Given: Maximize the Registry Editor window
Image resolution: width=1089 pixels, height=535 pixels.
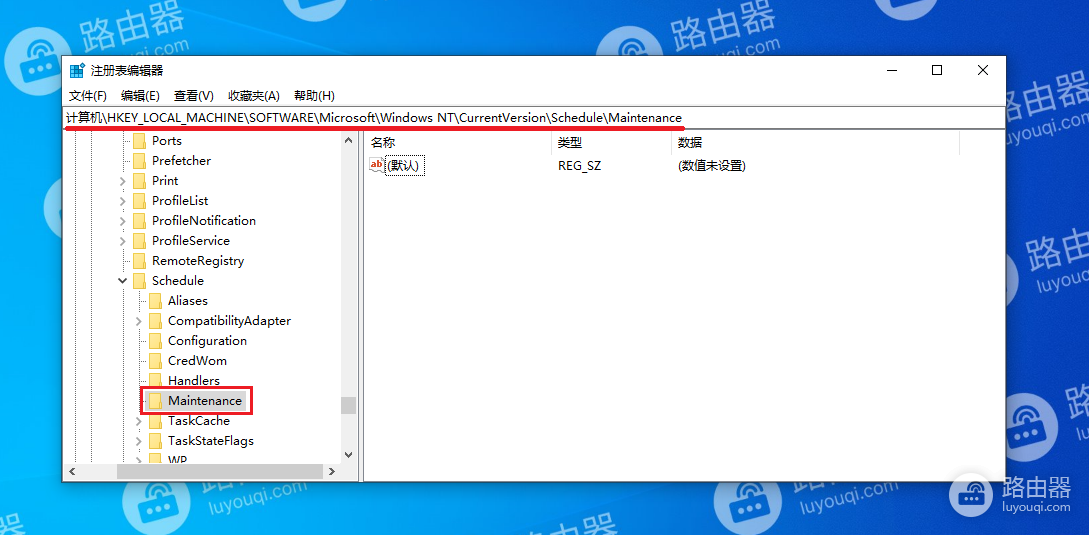Looking at the screenshot, I should [x=937, y=70].
